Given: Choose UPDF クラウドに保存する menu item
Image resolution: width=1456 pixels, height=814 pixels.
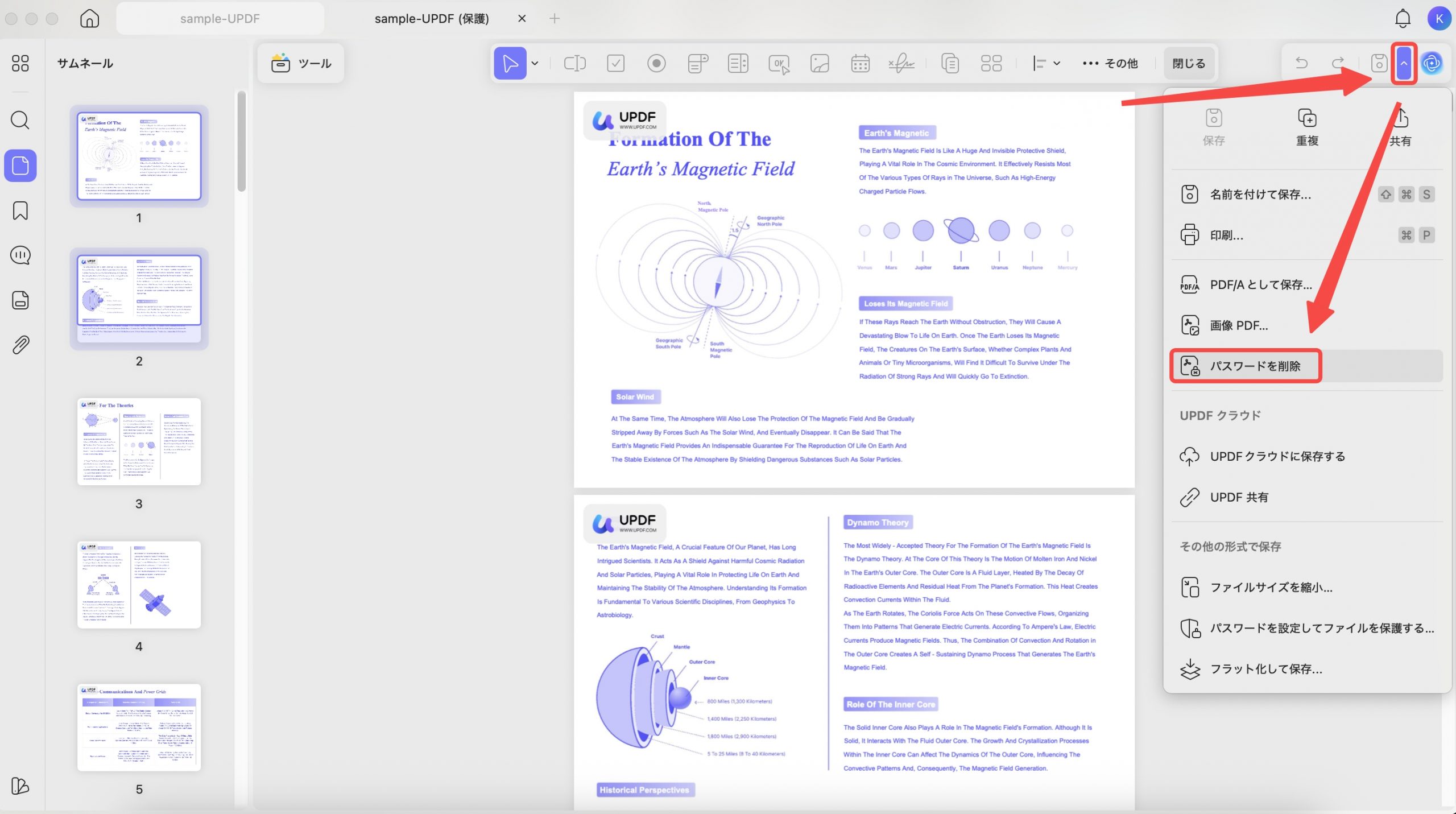Looking at the screenshot, I should 1307,456.
